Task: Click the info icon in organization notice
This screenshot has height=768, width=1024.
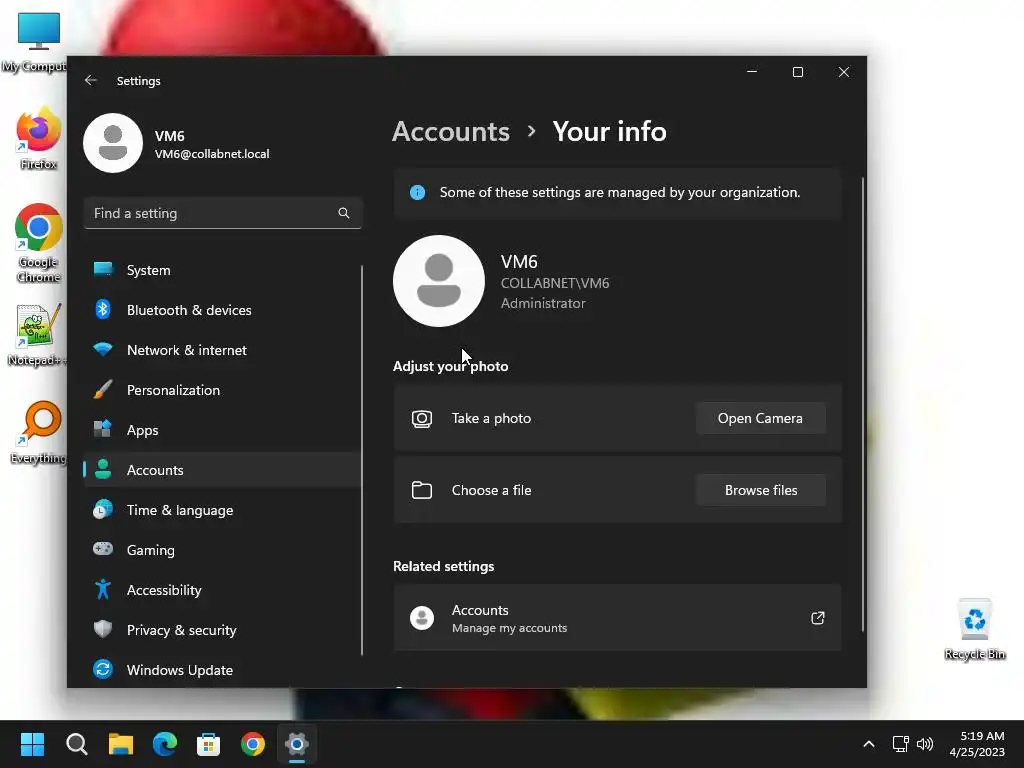Action: coord(417,193)
